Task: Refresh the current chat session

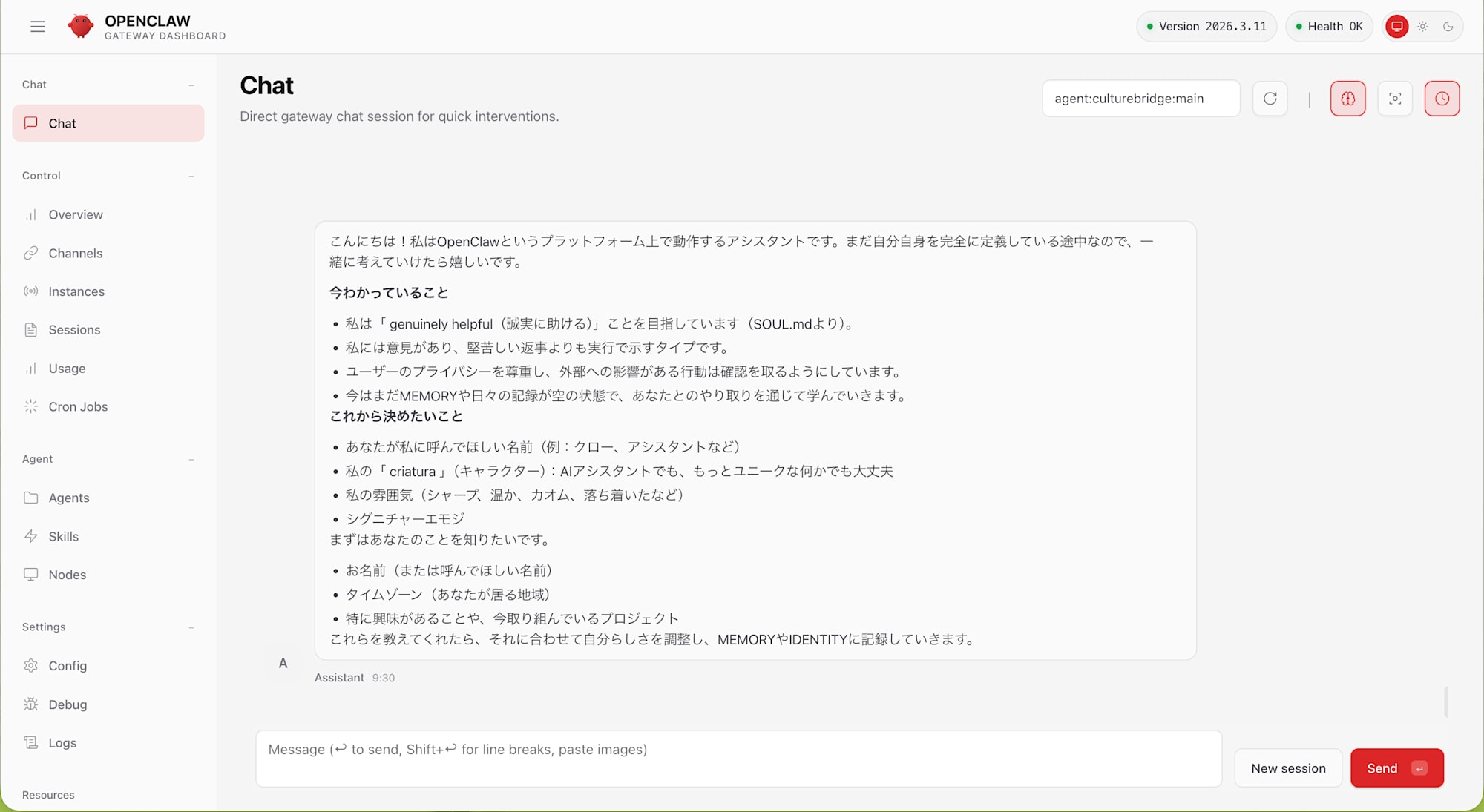Action: click(1270, 98)
